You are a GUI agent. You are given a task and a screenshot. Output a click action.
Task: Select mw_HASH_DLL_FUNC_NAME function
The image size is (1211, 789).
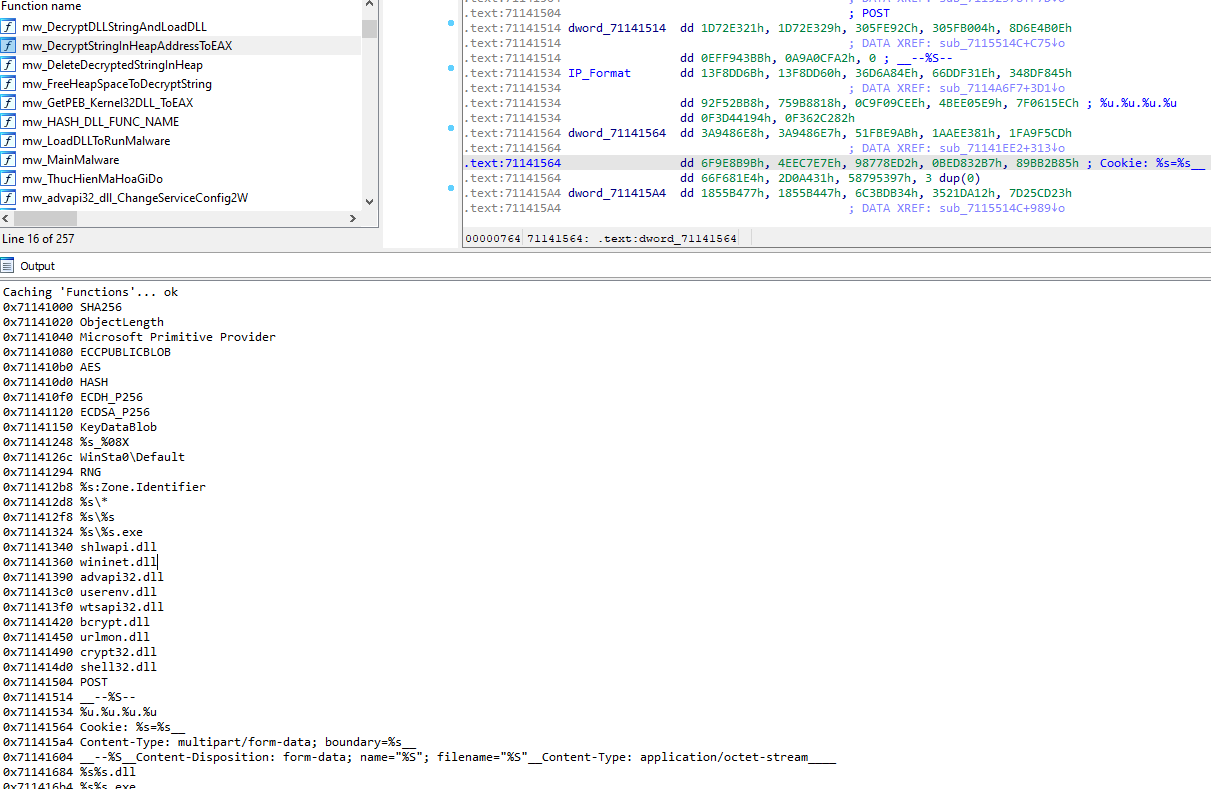(101, 122)
